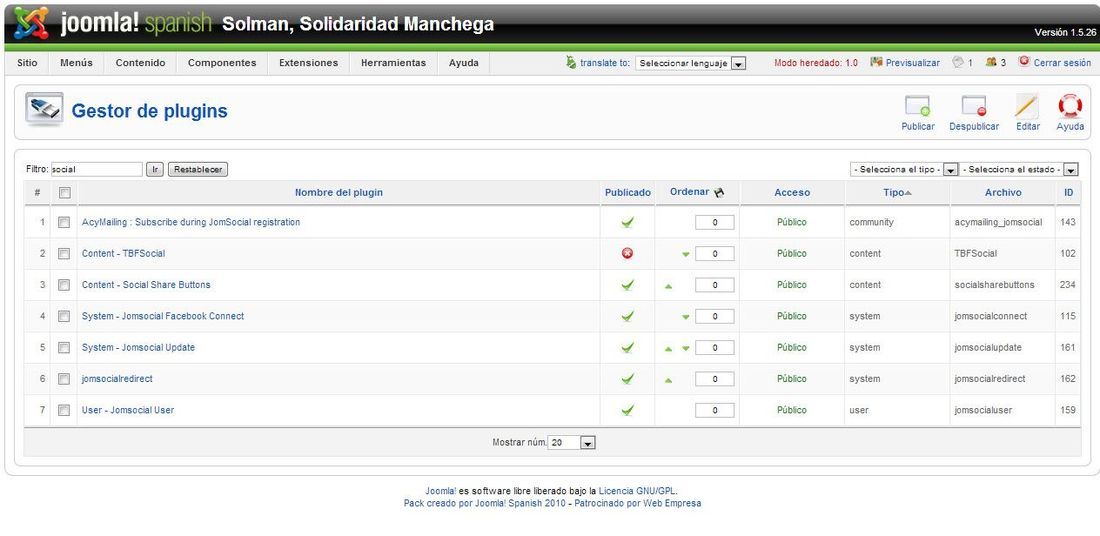Image resolution: width=1100 pixels, height=536 pixels.
Task: Move jomsocialredirect up with arrow
Action: coord(668,380)
